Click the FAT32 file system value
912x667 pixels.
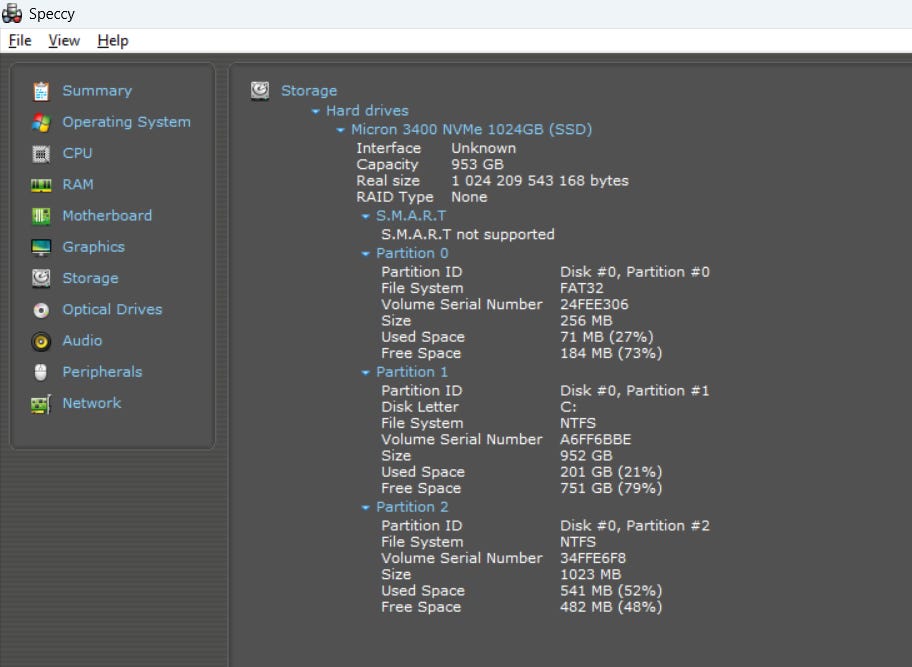pos(582,288)
